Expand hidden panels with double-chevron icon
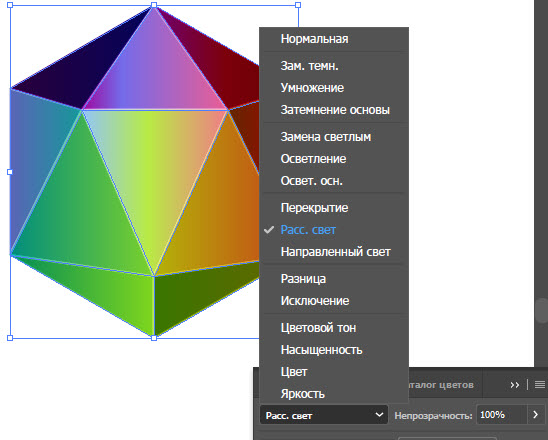 [514, 385]
